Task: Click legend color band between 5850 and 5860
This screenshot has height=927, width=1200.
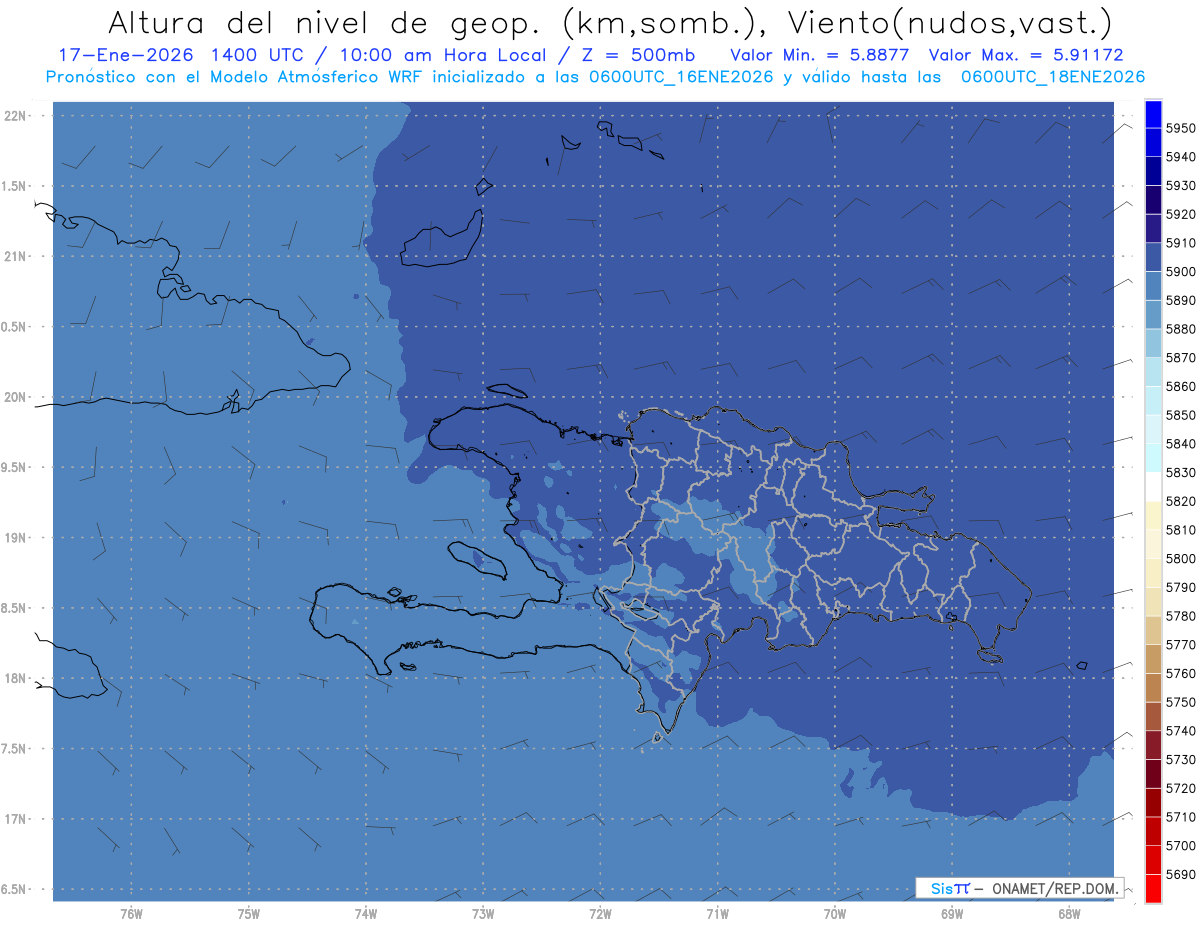Action: (x=1153, y=400)
